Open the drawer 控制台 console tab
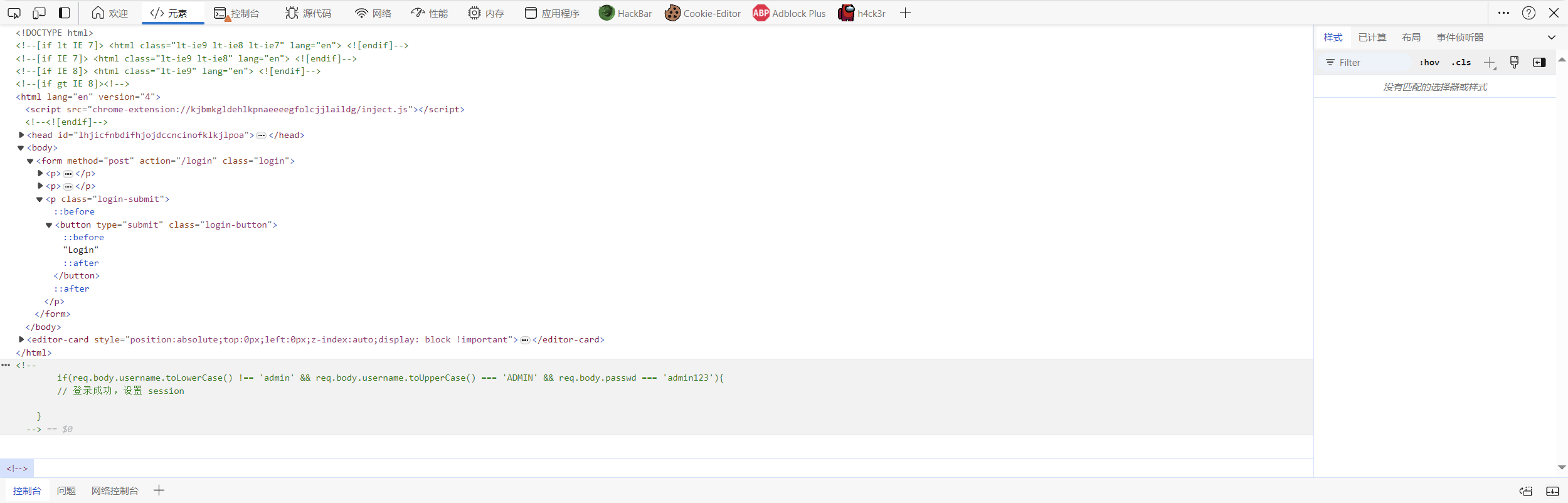This screenshot has width=1568, height=503. point(27,490)
